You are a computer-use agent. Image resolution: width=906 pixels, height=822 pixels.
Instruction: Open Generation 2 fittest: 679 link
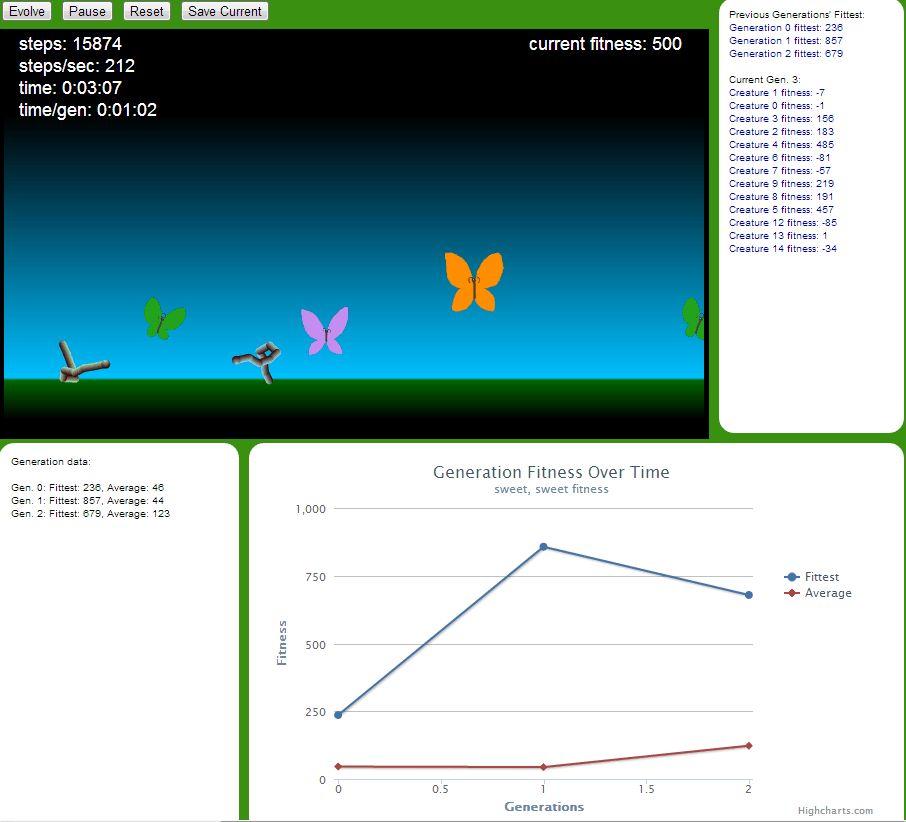(786, 54)
